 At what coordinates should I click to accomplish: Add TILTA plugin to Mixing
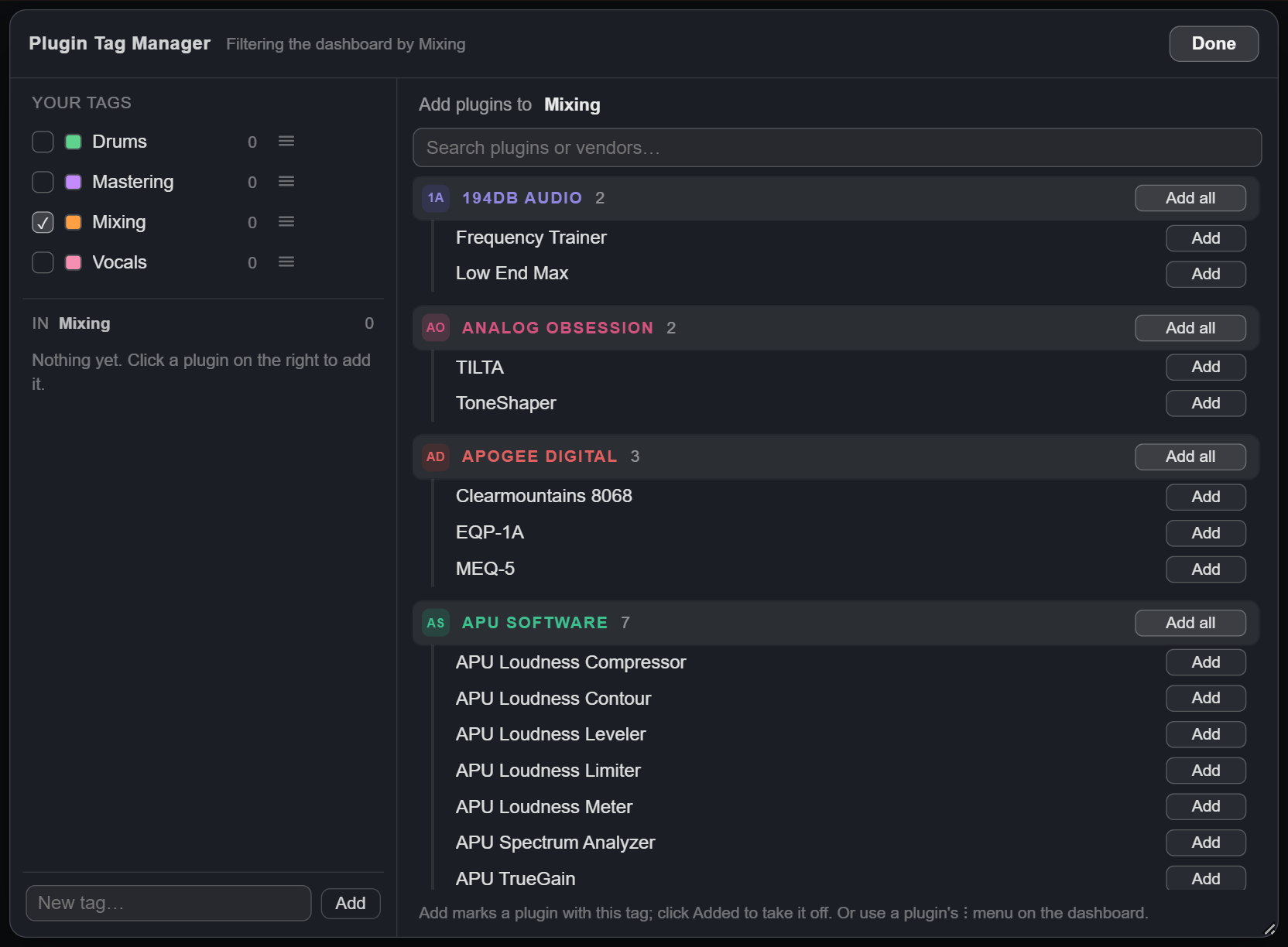pos(1206,367)
